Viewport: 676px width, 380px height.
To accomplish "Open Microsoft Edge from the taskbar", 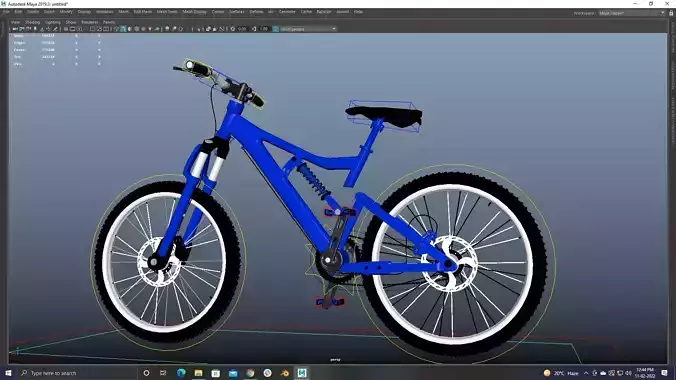I will click(x=181, y=373).
